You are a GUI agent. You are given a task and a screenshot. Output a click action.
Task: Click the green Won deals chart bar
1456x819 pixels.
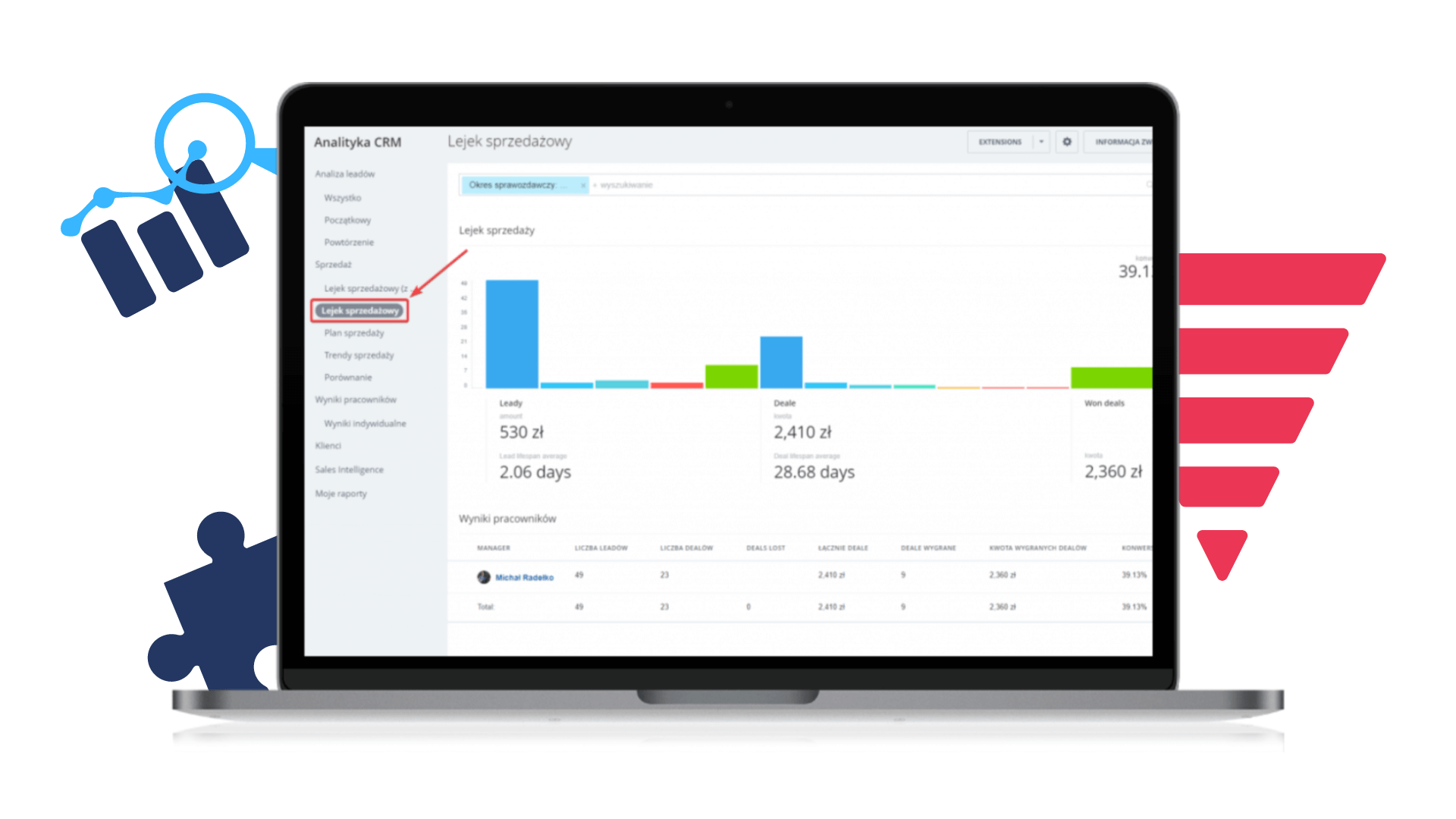coord(1110,378)
